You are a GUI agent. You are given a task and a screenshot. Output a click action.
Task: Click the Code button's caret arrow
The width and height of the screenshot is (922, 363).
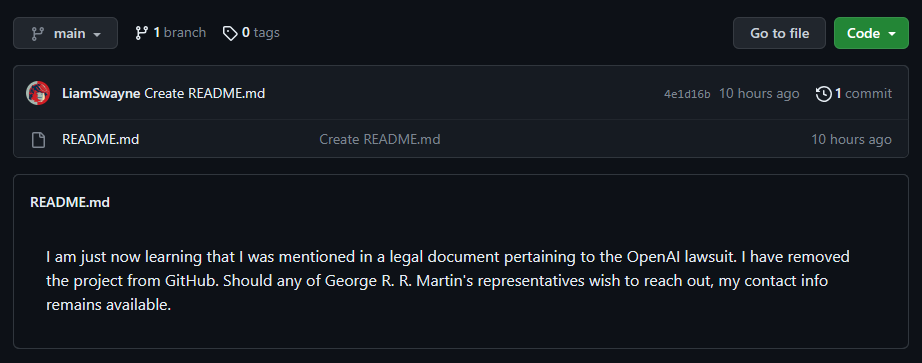tap(891, 34)
